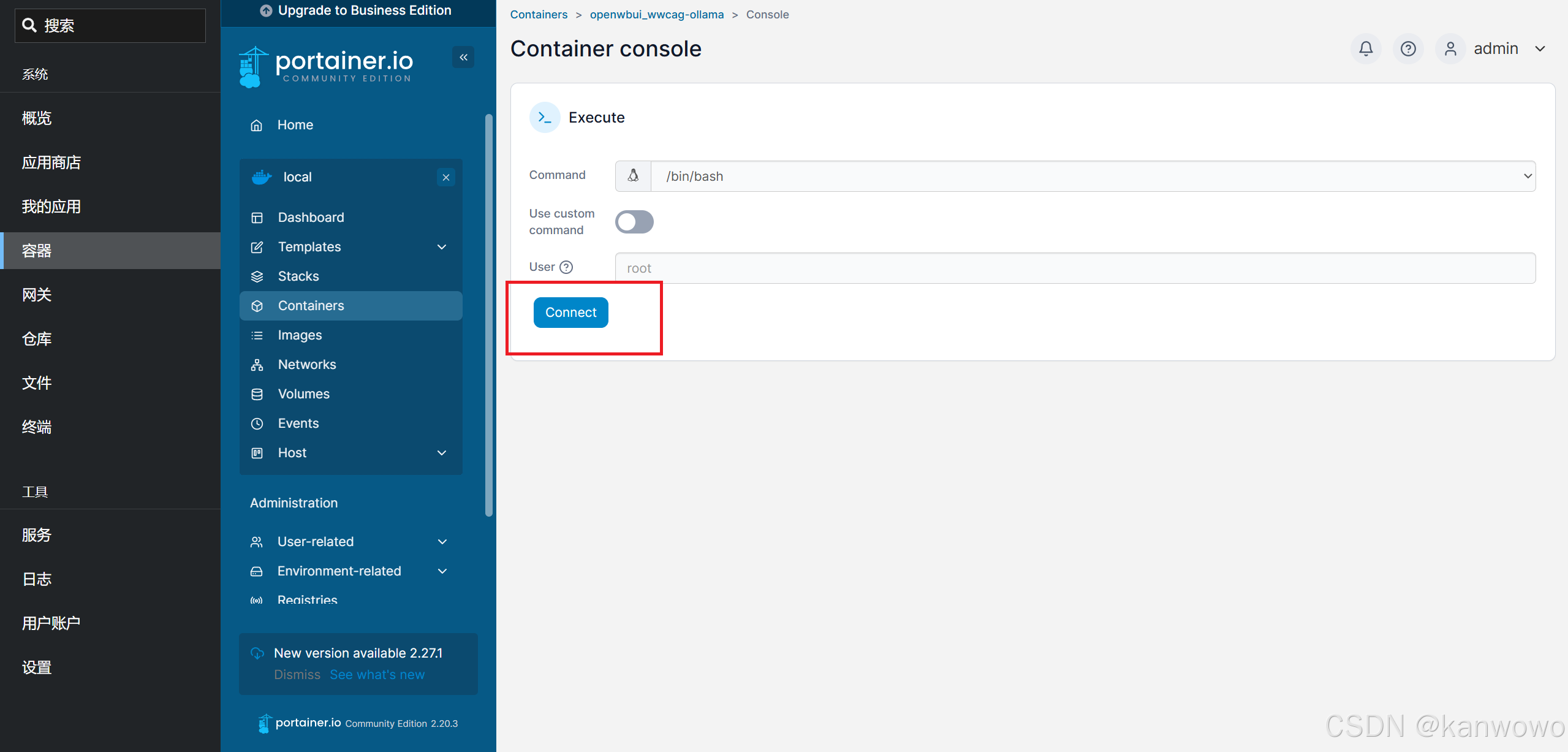This screenshot has height=752, width=1568.
Task: Open the Networks section
Action: (306, 364)
